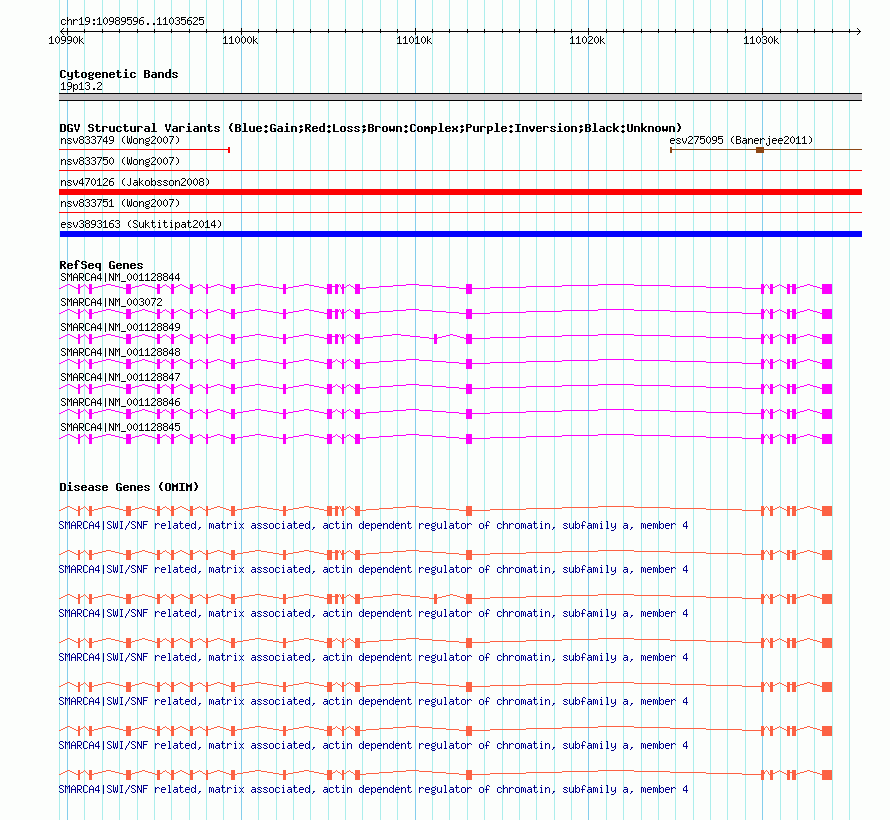Click the gray 19p13.2 cytogenetic band bar

460,97
